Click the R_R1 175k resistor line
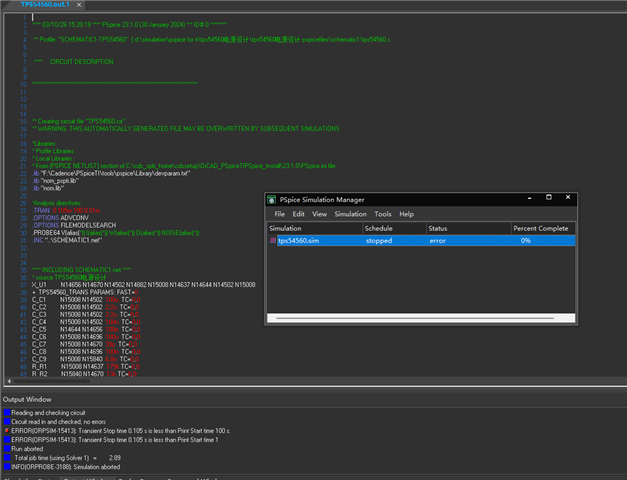The image size is (627, 480). tap(86, 366)
